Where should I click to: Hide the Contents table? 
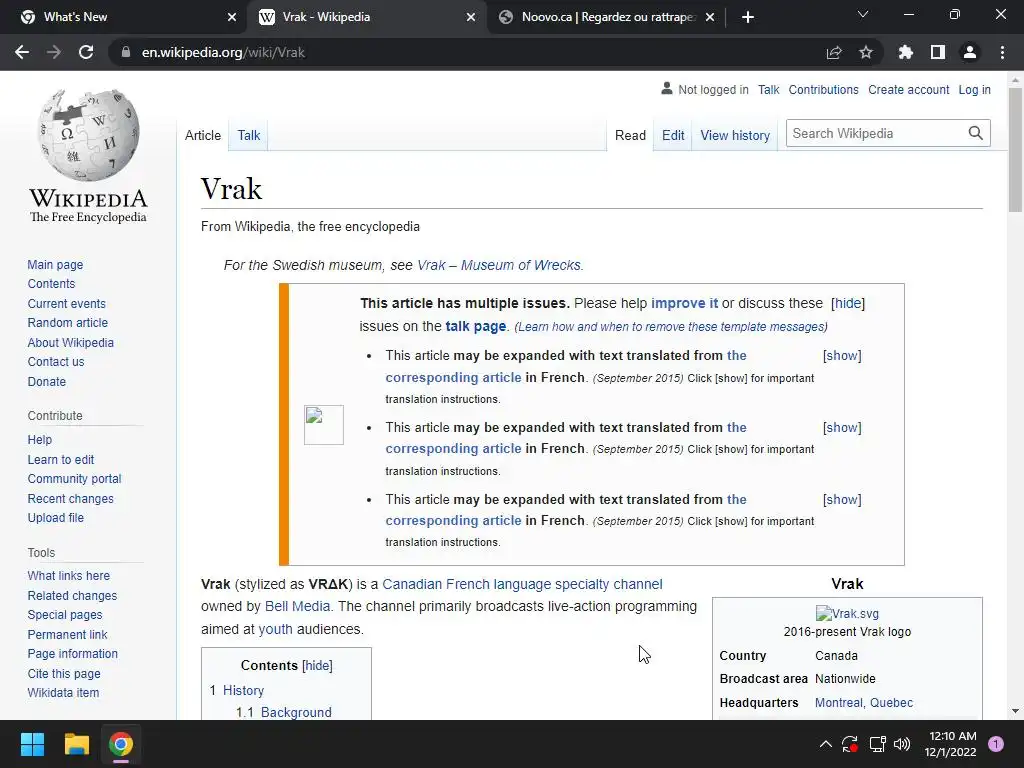tap(317, 665)
